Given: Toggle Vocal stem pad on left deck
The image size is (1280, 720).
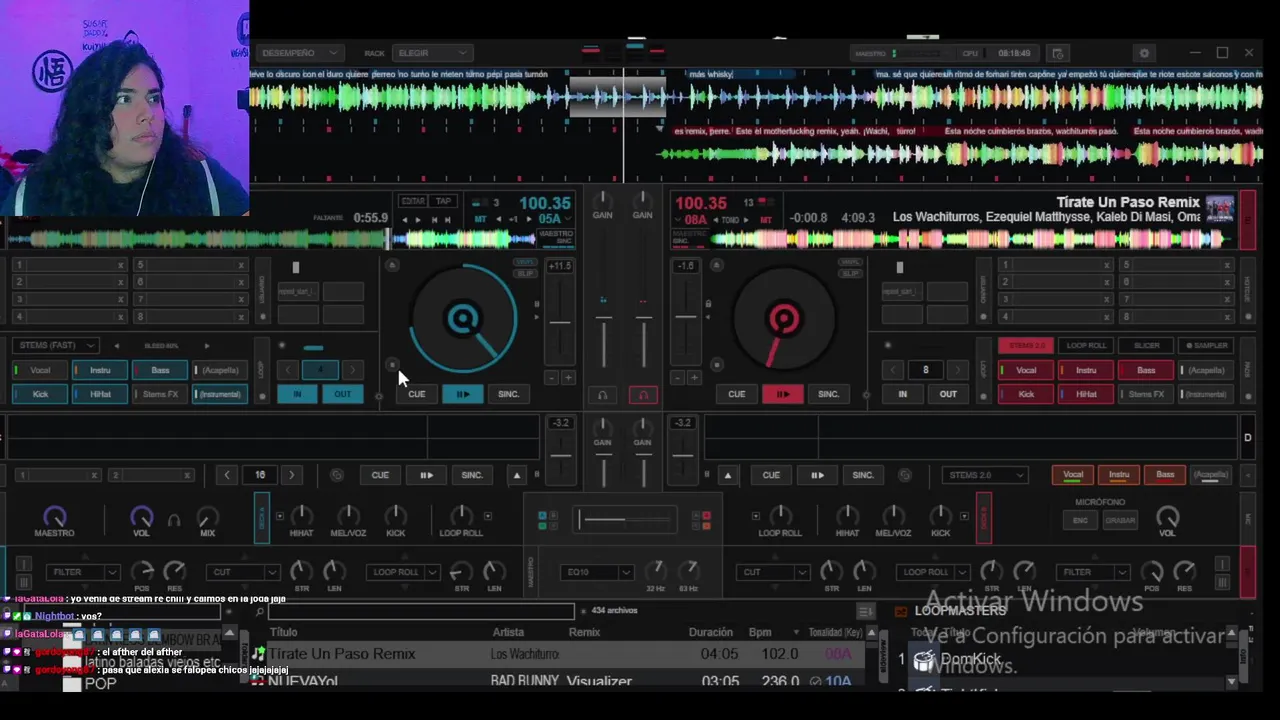Looking at the screenshot, I should click(x=40, y=370).
